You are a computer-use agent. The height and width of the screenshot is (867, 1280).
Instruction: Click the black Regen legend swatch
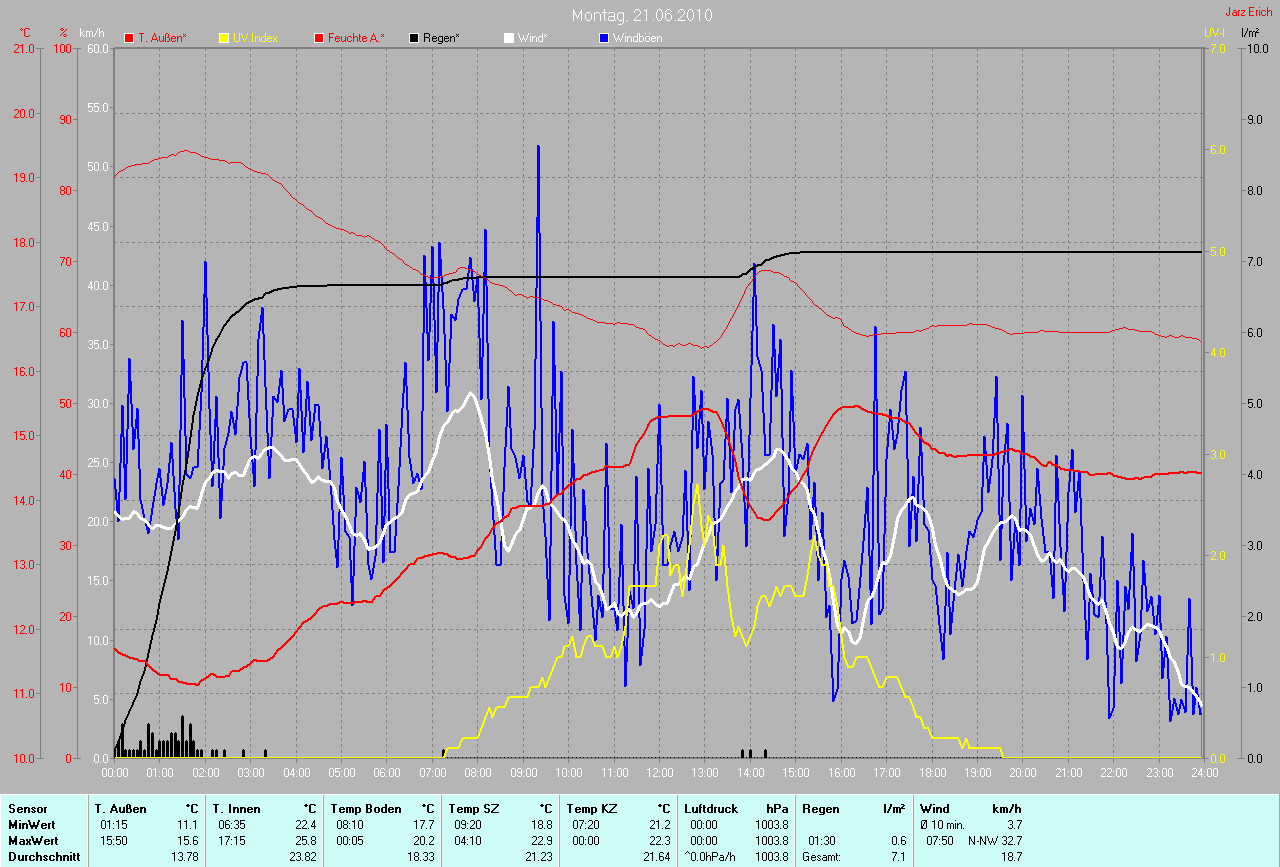tap(415, 38)
